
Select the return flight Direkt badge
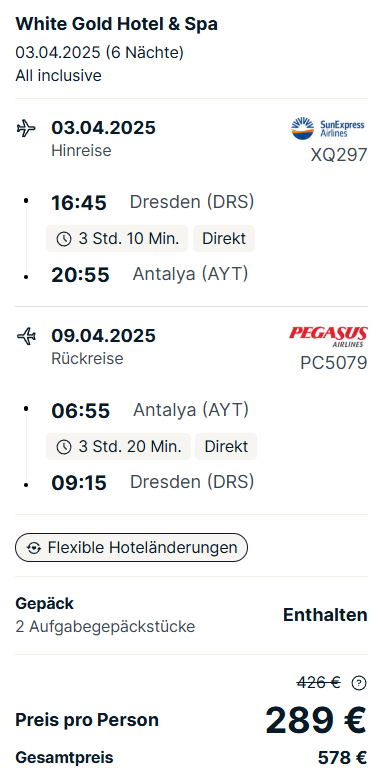226,447
